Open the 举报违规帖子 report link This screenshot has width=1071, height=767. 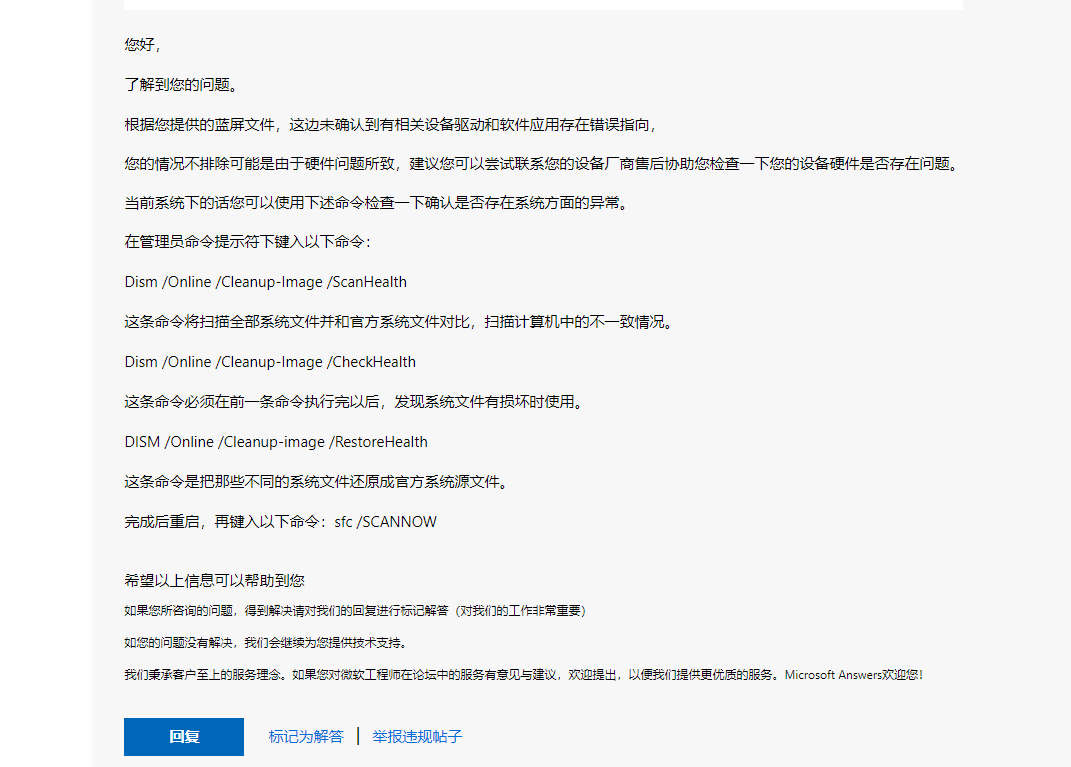[x=417, y=737]
